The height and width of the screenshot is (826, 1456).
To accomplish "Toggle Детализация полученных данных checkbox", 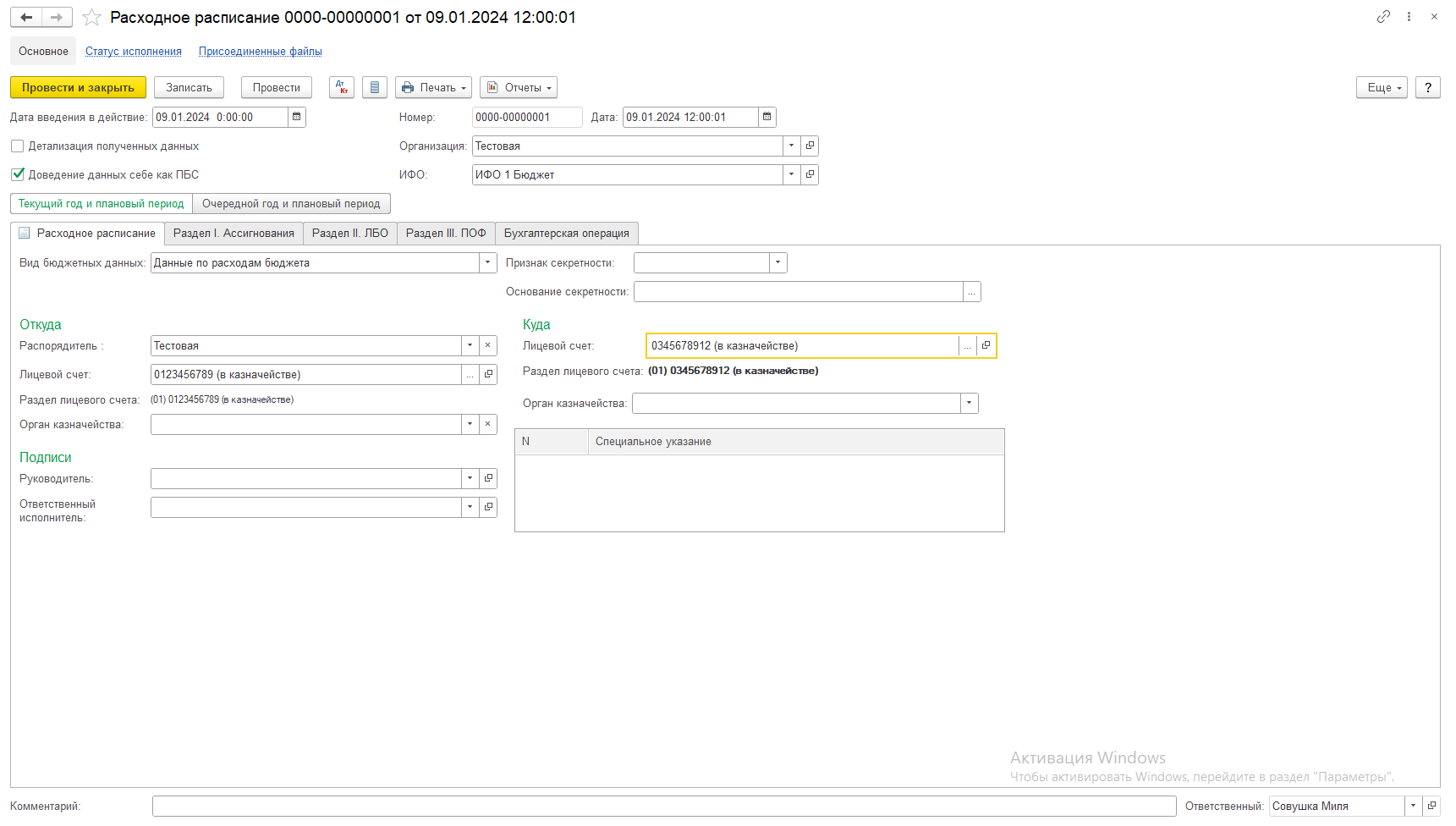I will 17,146.
